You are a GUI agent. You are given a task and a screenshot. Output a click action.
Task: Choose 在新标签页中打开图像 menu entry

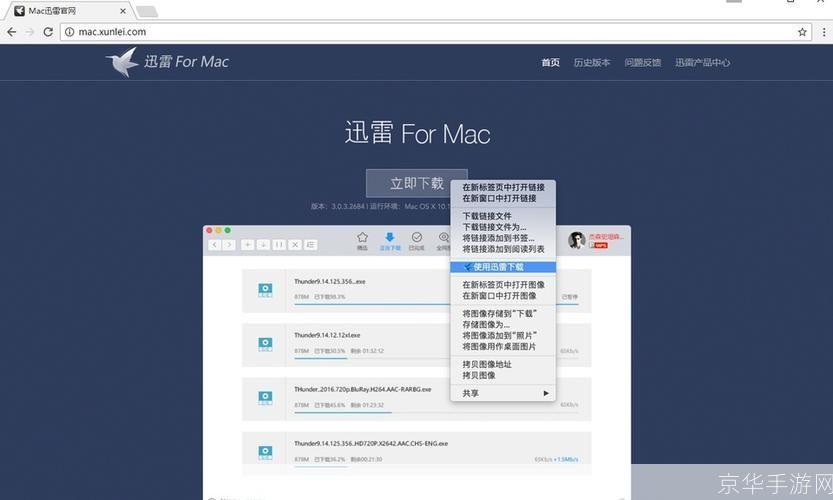point(503,285)
